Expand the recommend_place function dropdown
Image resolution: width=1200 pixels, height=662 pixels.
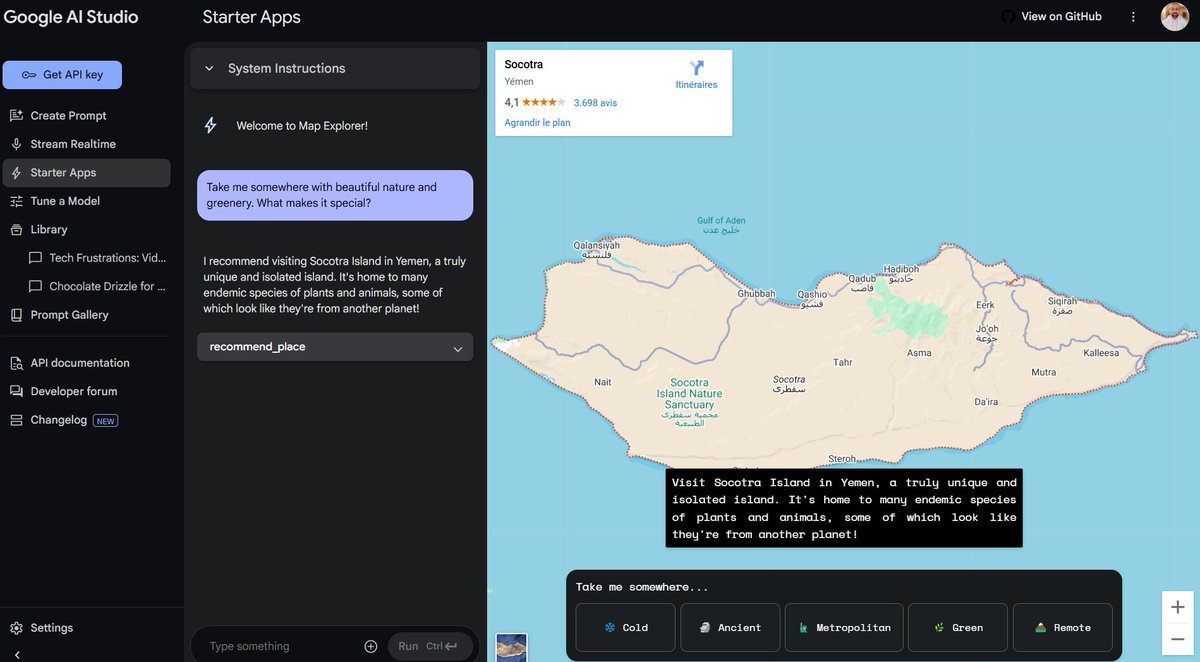click(x=335, y=347)
